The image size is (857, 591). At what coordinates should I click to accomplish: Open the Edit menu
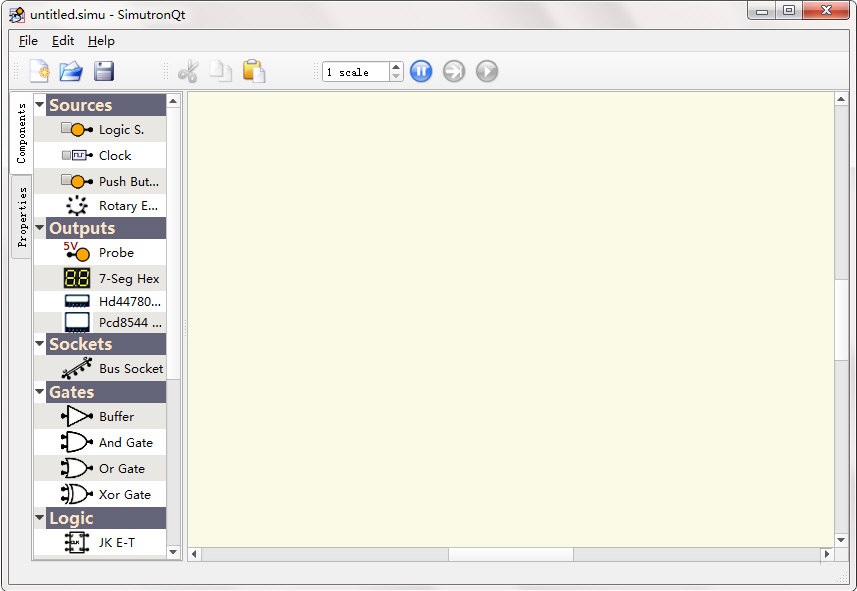click(x=62, y=41)
